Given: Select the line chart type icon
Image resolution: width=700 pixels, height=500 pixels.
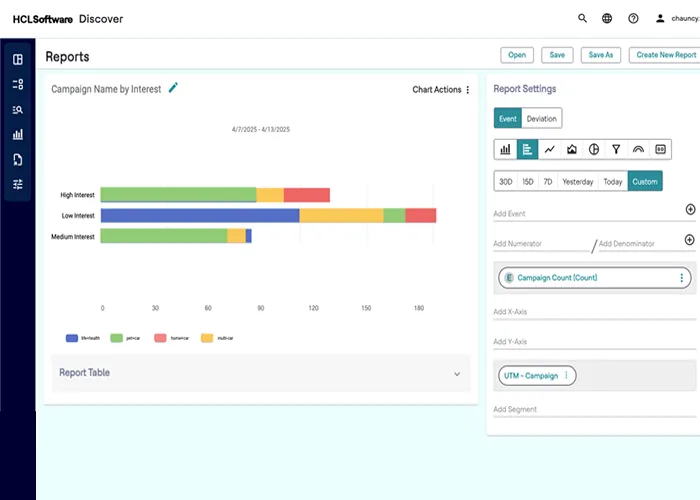Looking at the screenshot, I should (x=550, y=149).
